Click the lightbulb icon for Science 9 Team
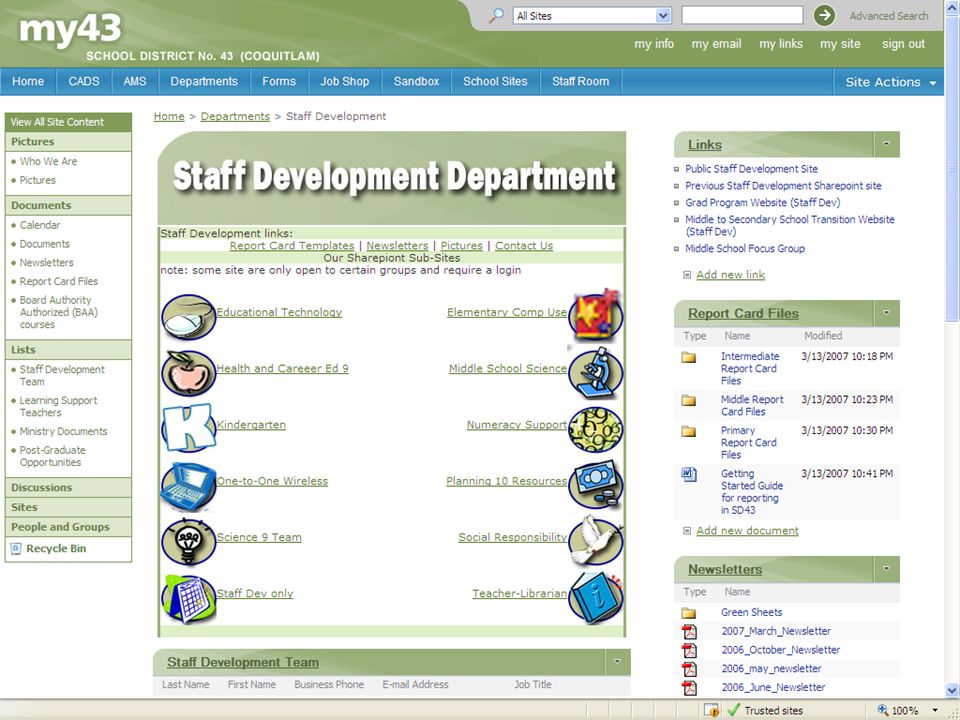The width and height of the screenshot is (960, 720). 189,541
